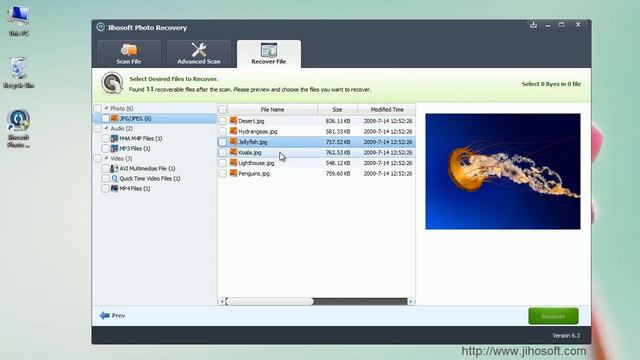Click the image icon beside Lighthouse.jpg
Viewport: 640px width, 360px height.
pos(233,162)
